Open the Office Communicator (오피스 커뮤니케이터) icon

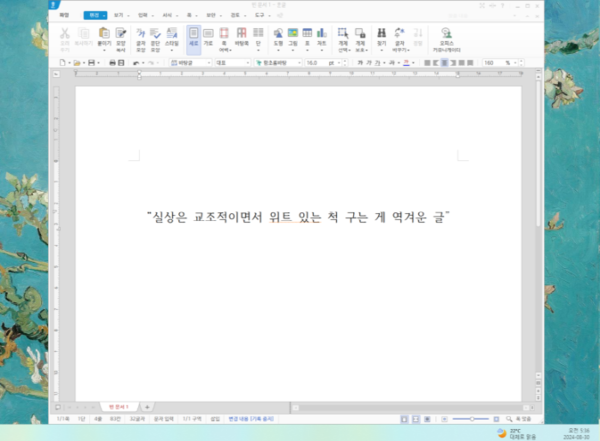[x=446, y=33]
